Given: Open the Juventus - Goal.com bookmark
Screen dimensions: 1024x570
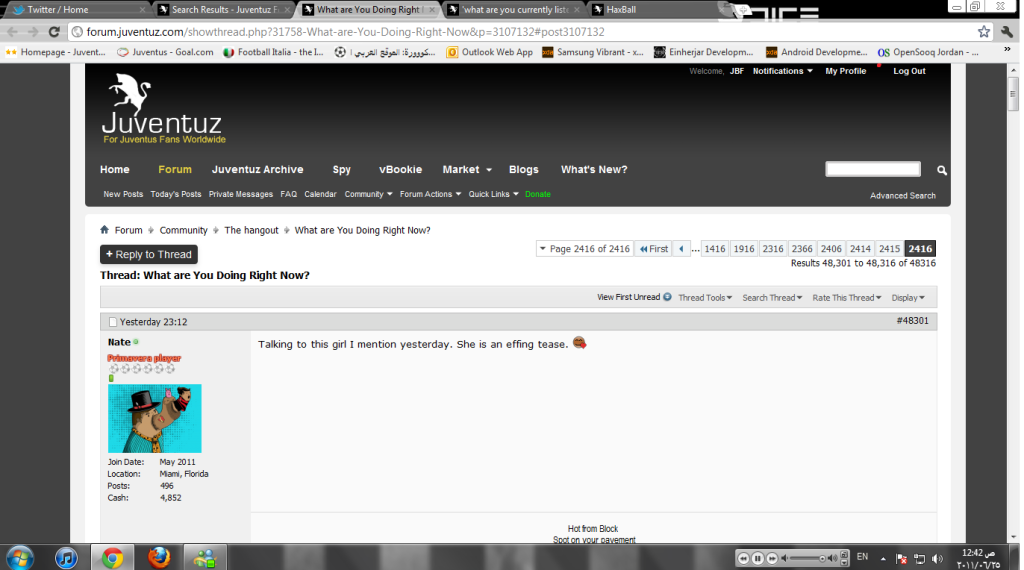Looking at the screenshot, I should [165, 52].
